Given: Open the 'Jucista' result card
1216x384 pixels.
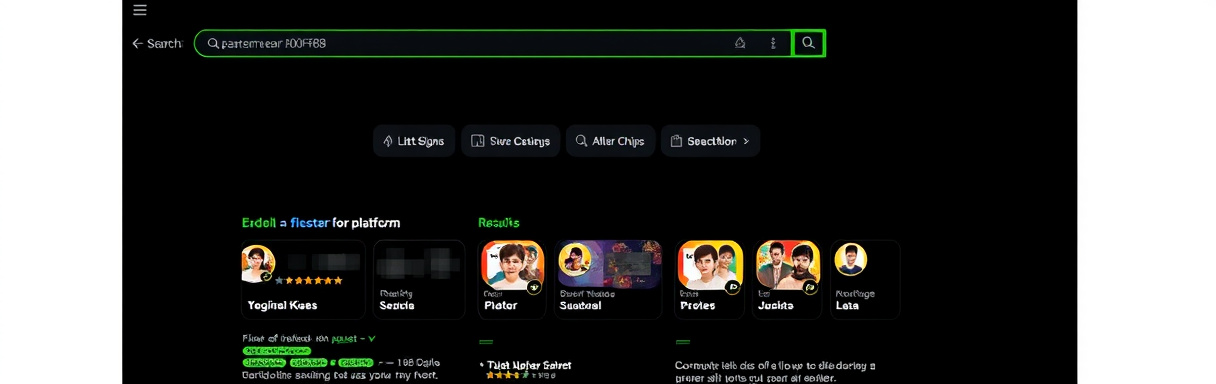Looking at the screenshot, I should pos(787,279).
